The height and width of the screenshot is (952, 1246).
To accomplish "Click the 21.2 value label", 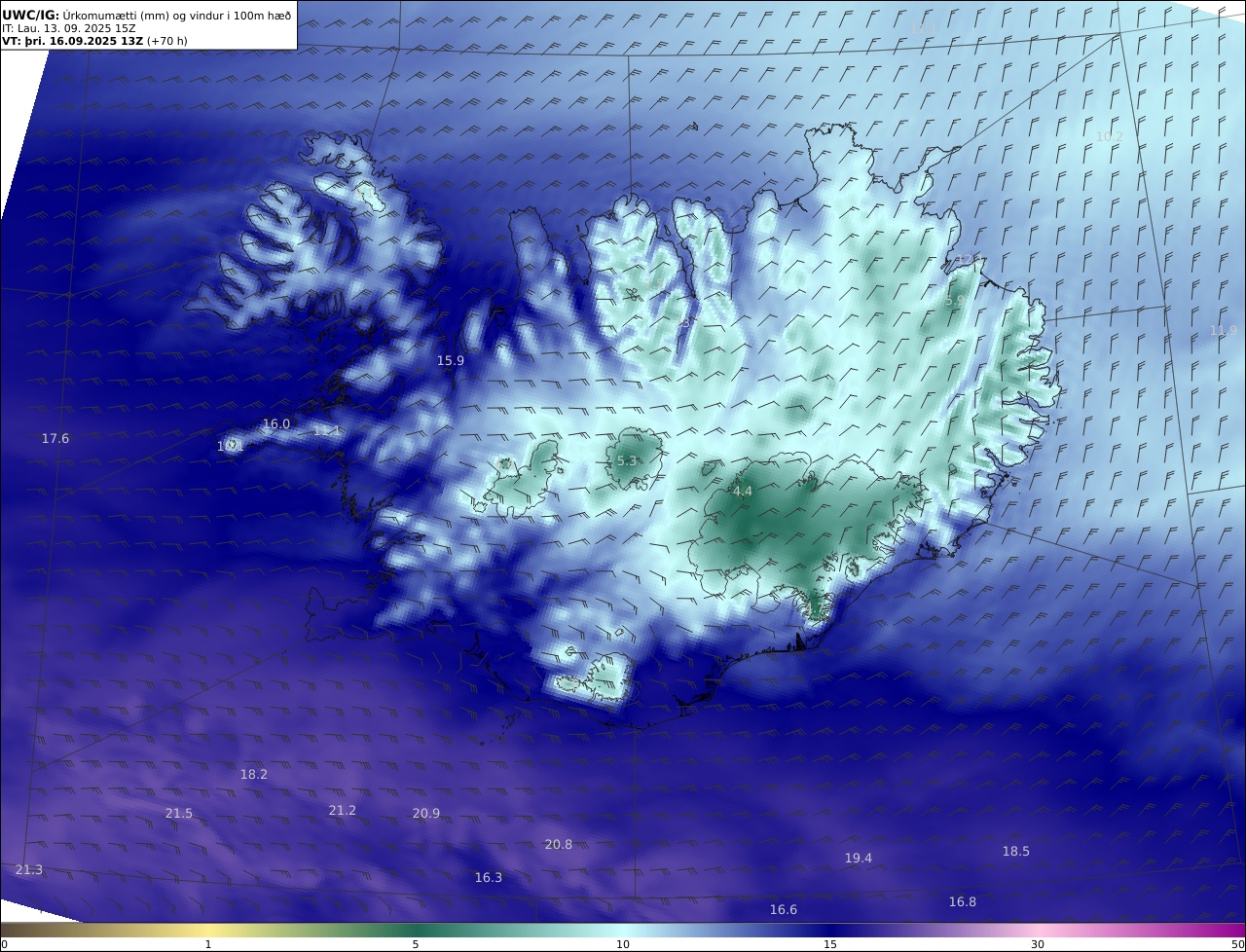I will [x=343, y=810].
